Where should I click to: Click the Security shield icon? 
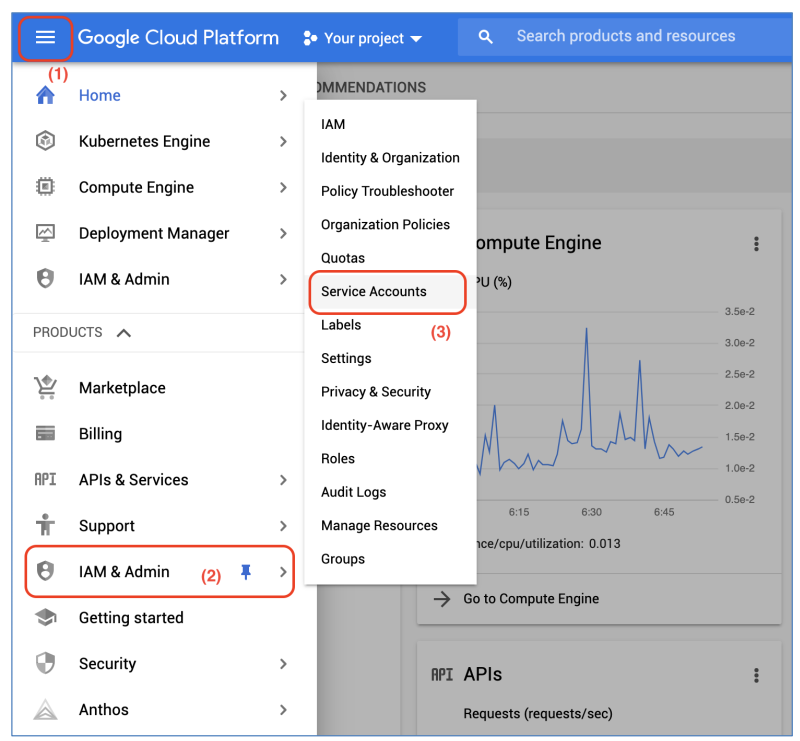45,663
